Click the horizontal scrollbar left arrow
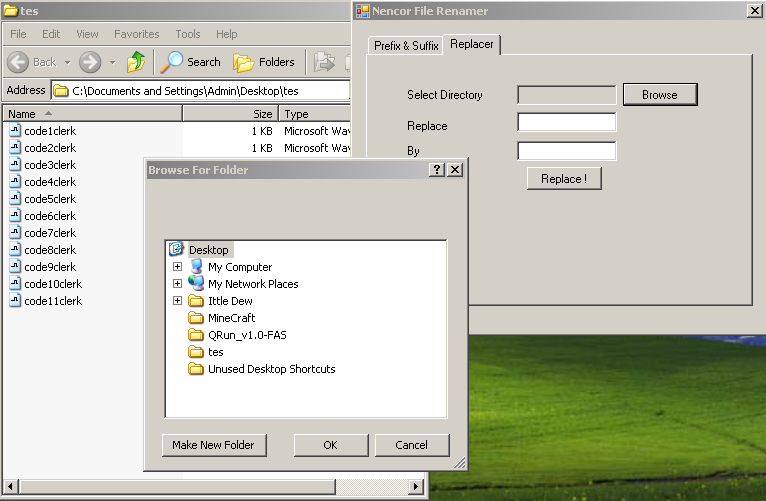This screenshot has width=766, height=501. pyautogui.click(x=11, y=486)
